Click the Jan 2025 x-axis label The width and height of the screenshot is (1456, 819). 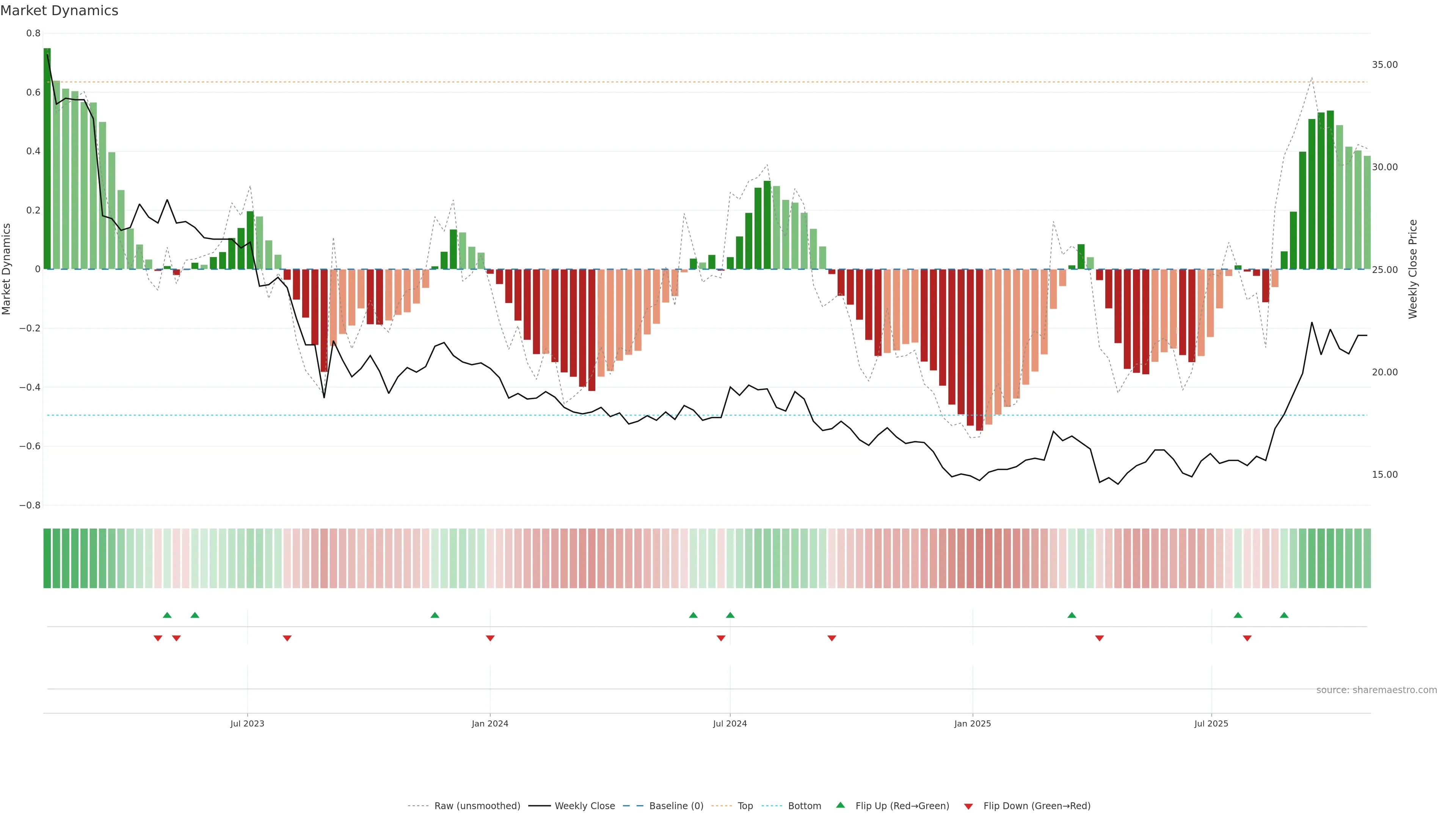(972, 723)
